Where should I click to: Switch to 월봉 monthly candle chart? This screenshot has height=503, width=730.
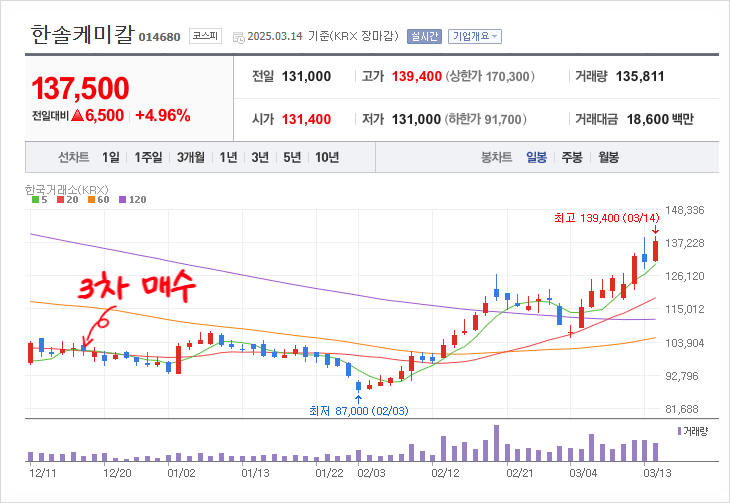pos(608,157)
